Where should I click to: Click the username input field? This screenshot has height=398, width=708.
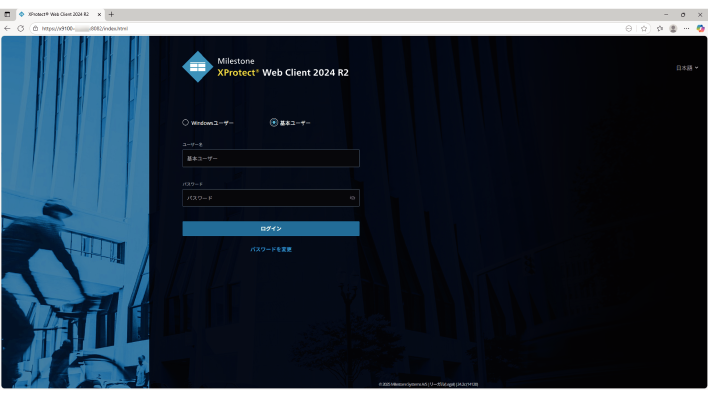(271, 158)
